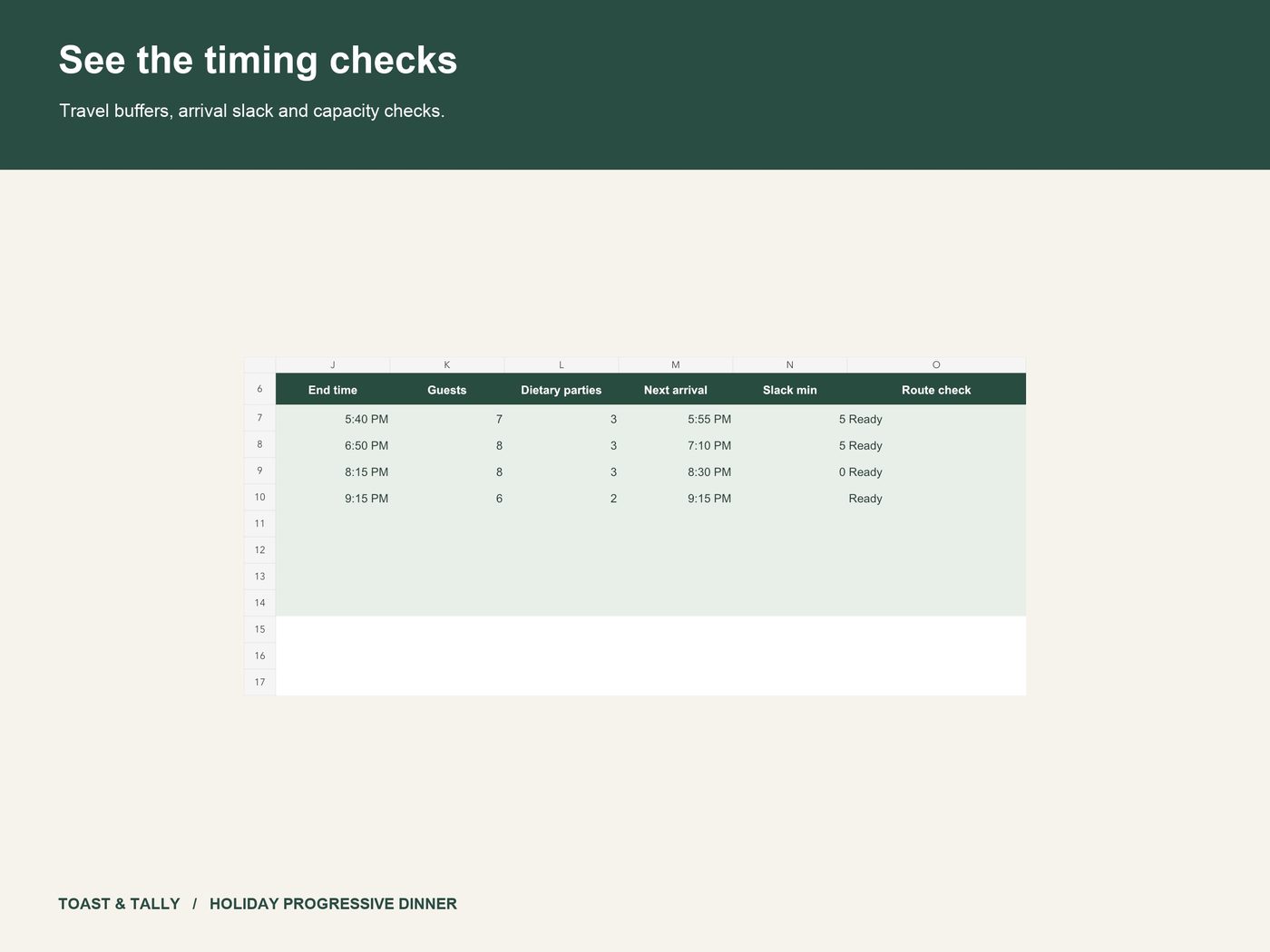Select row 13 header
1270x952 pixels.
(259, 576)
